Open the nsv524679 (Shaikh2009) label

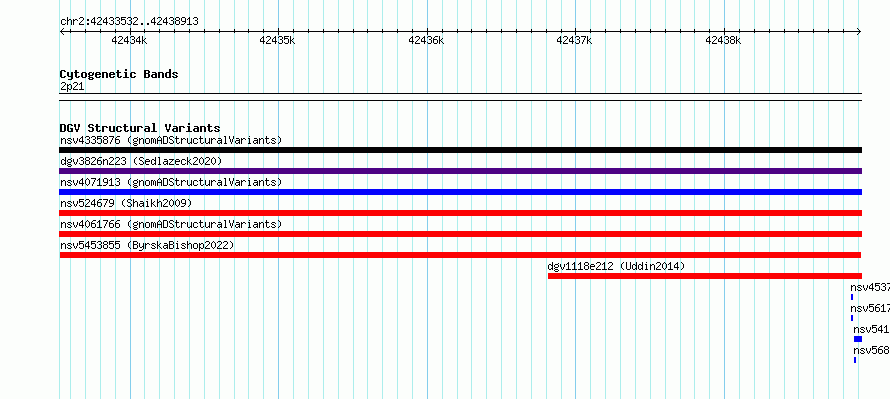coord(126,203)
